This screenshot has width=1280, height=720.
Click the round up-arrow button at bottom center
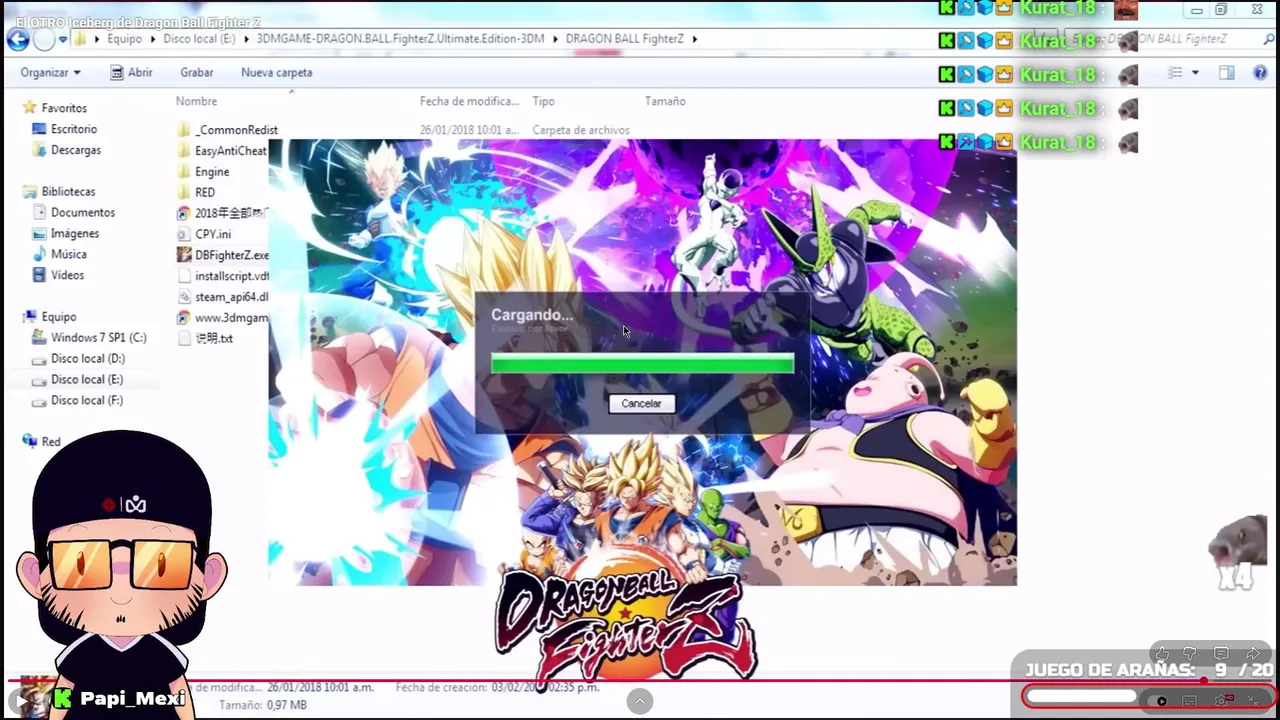pyautogui.click(x=640, y=701)
